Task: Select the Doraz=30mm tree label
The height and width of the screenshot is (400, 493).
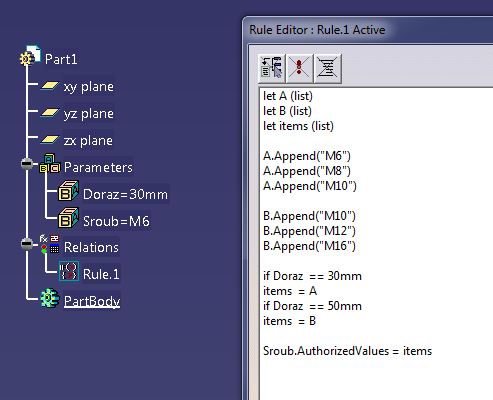Action: pyautogui.click(x=125, y=194)
